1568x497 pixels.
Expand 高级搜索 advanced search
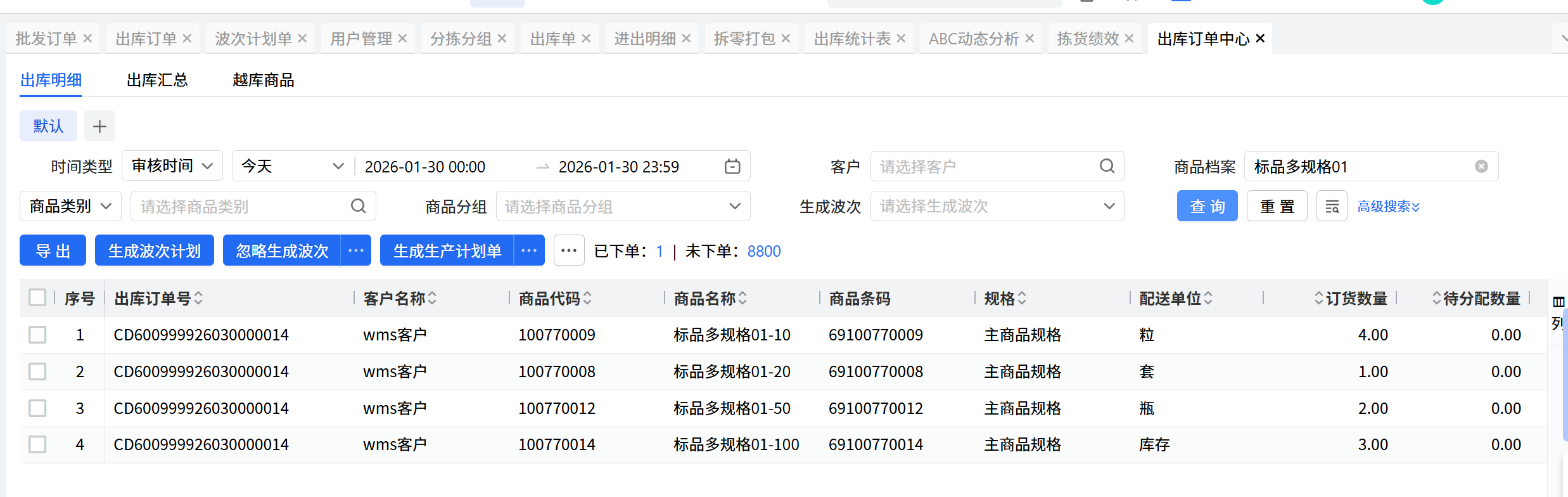click(1389, 206)
